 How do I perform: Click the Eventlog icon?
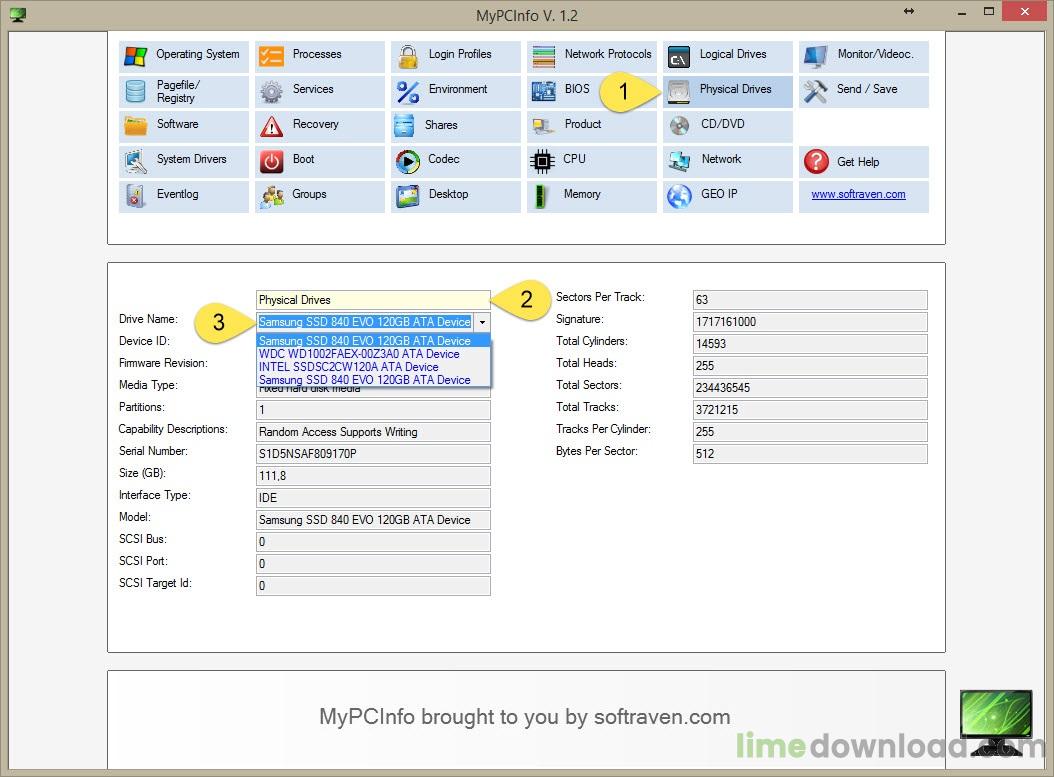[x=135, y=196]
